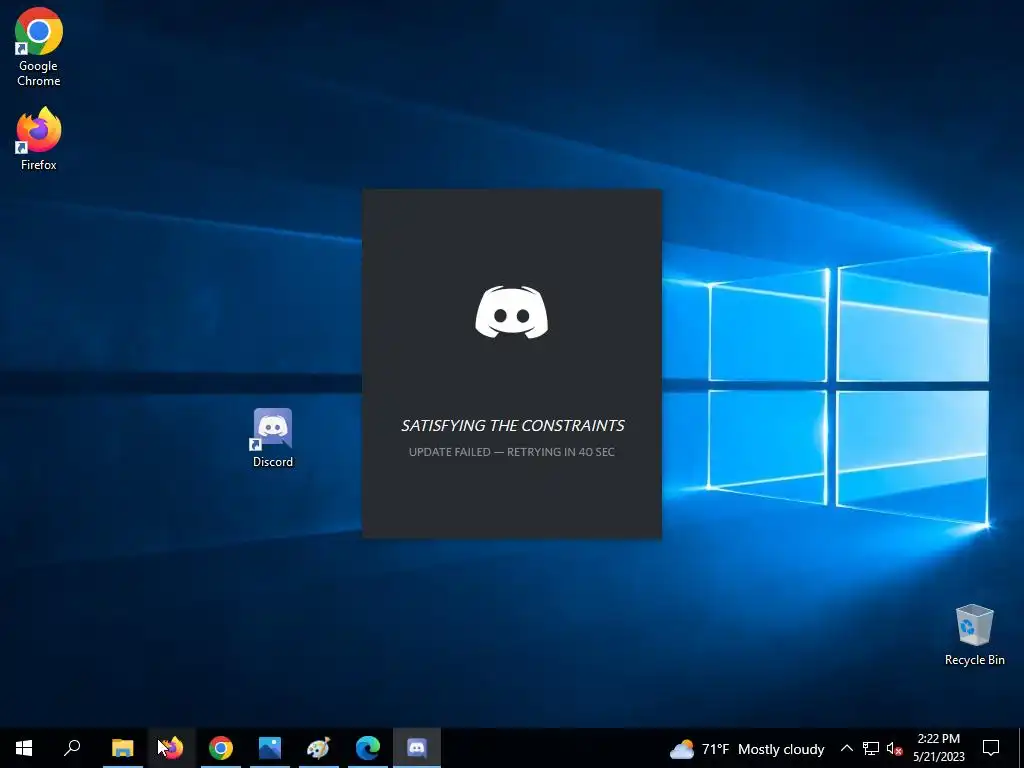The height and width of the screenshot is (768, 1024).
Task: Click the muted volume tray icon
Action: click(894, 748)
